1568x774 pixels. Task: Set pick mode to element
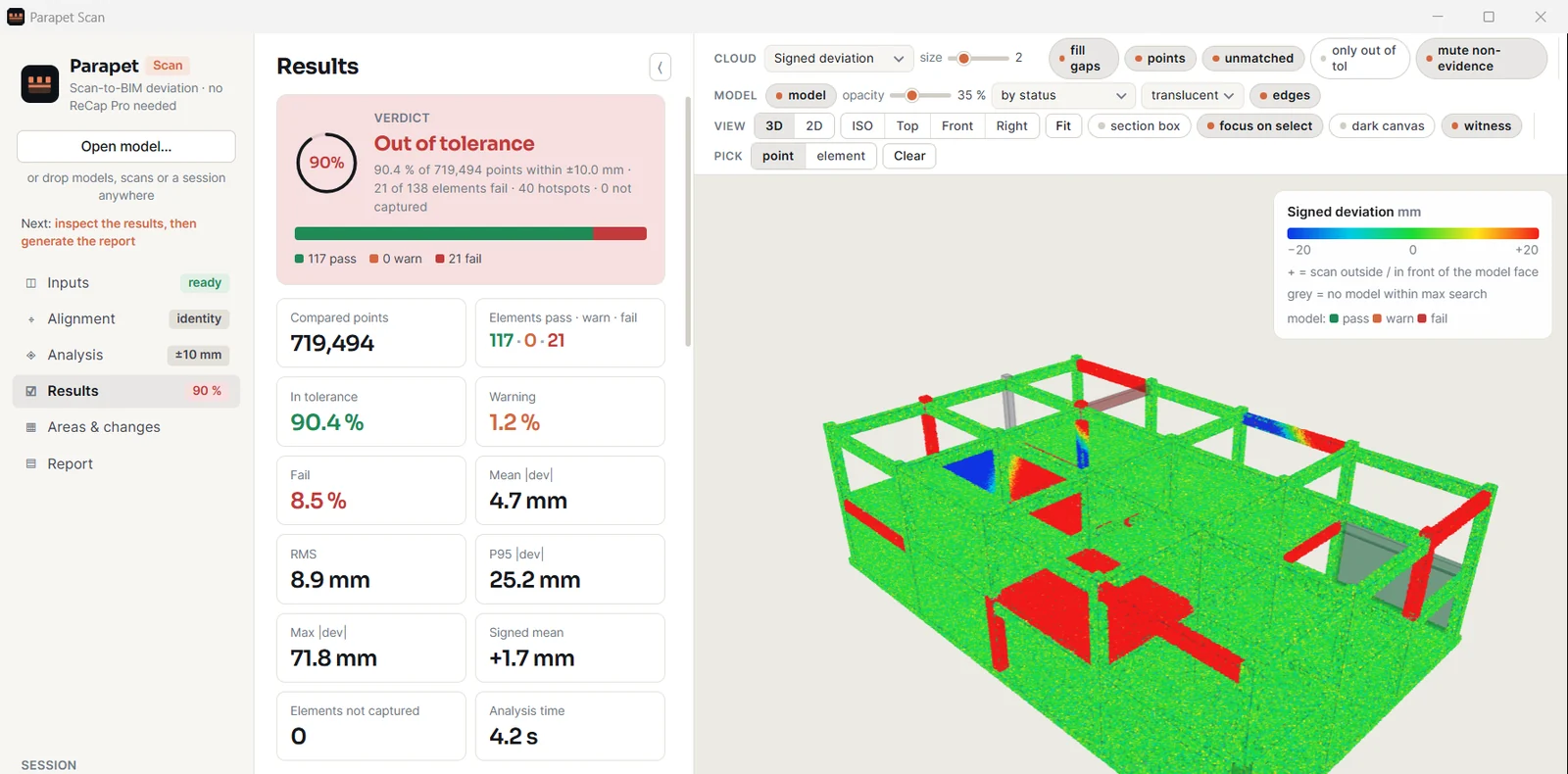[841, 157]
